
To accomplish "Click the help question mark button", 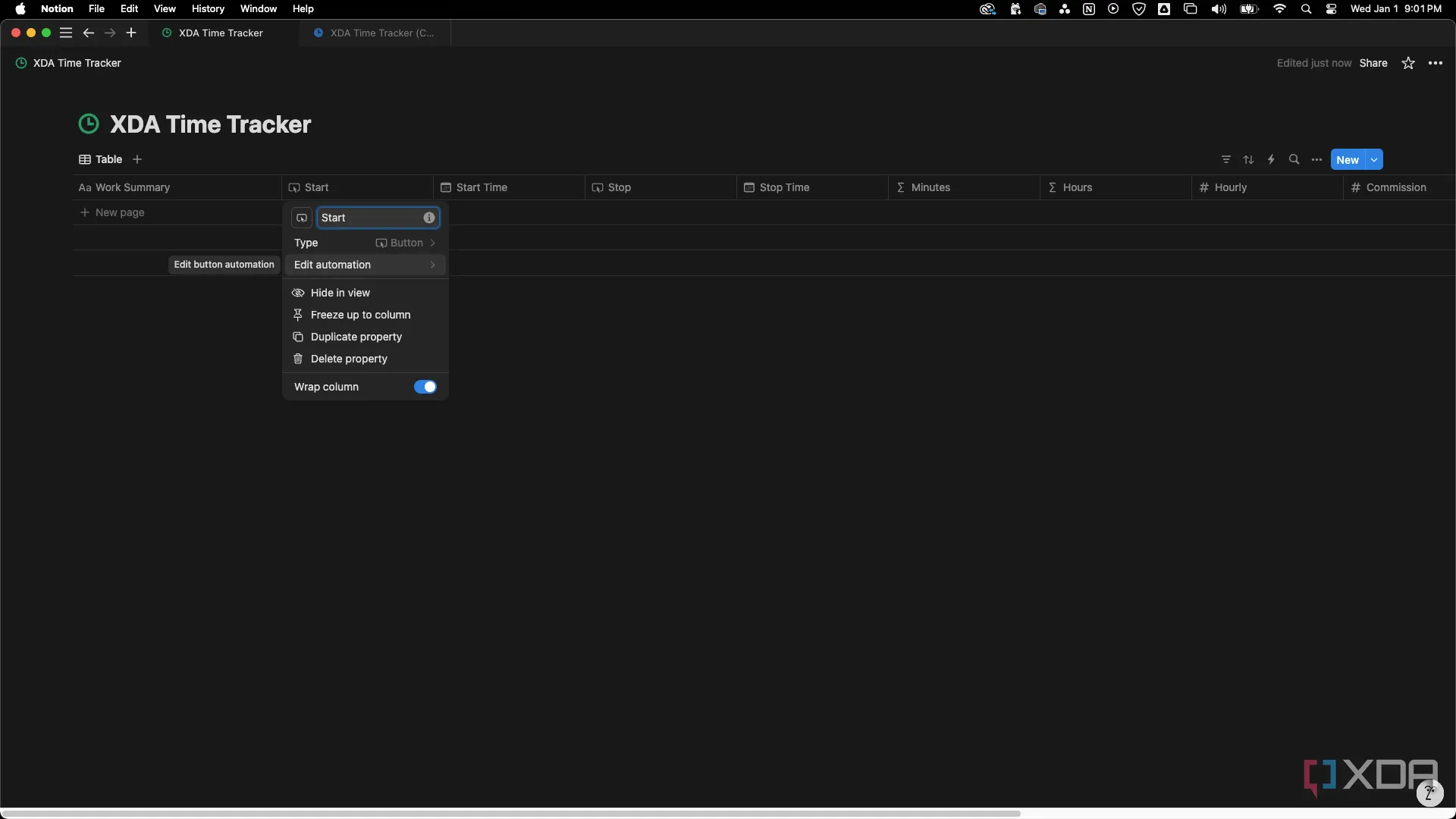I will [1429, 793].
